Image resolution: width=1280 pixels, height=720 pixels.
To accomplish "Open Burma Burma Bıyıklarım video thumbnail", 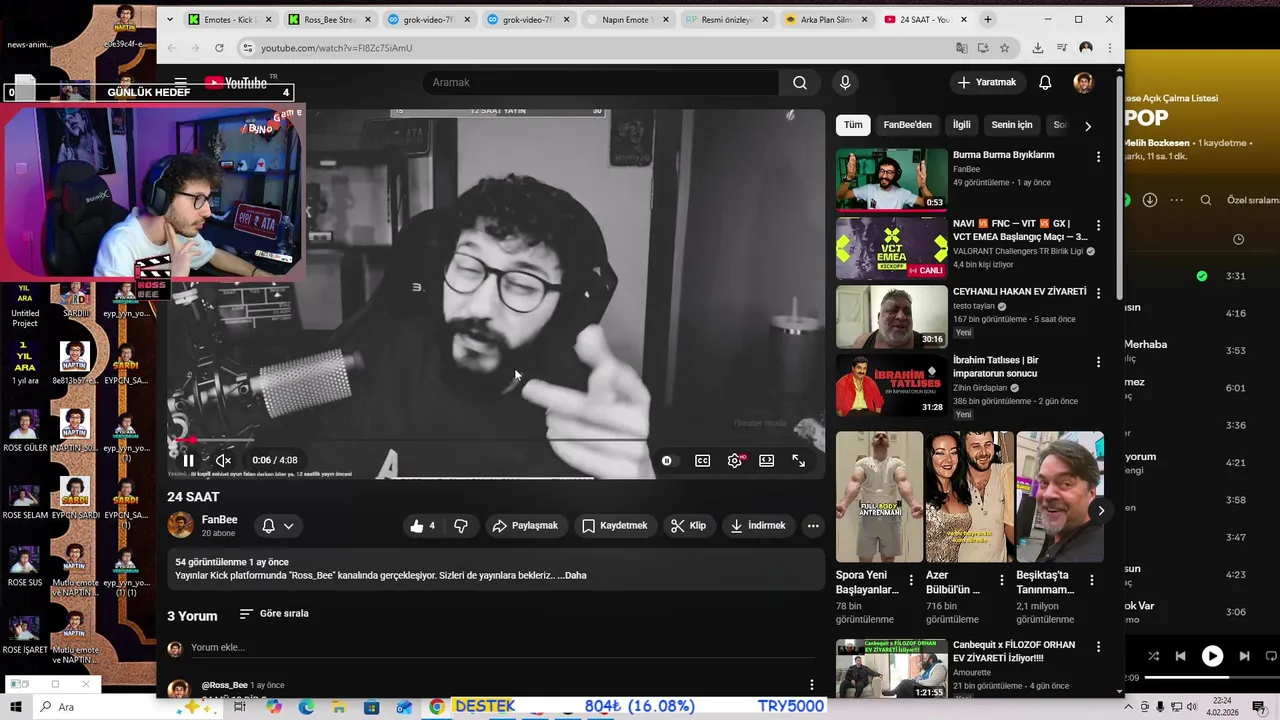I will coord(892,180).
